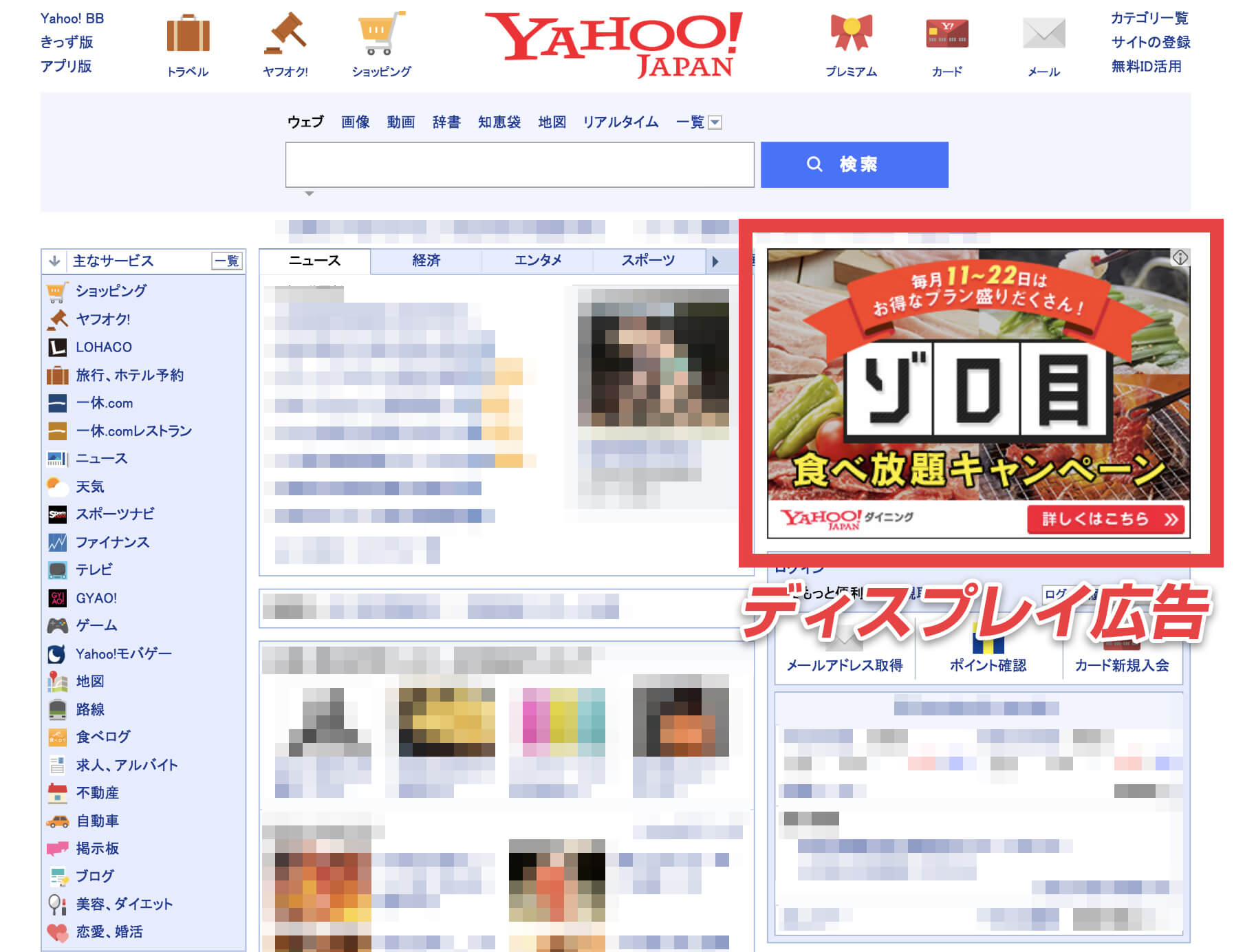1234x952 pixels.
Task: Open 一休.comレストラン in services list
Action: [x=133, y=431]
